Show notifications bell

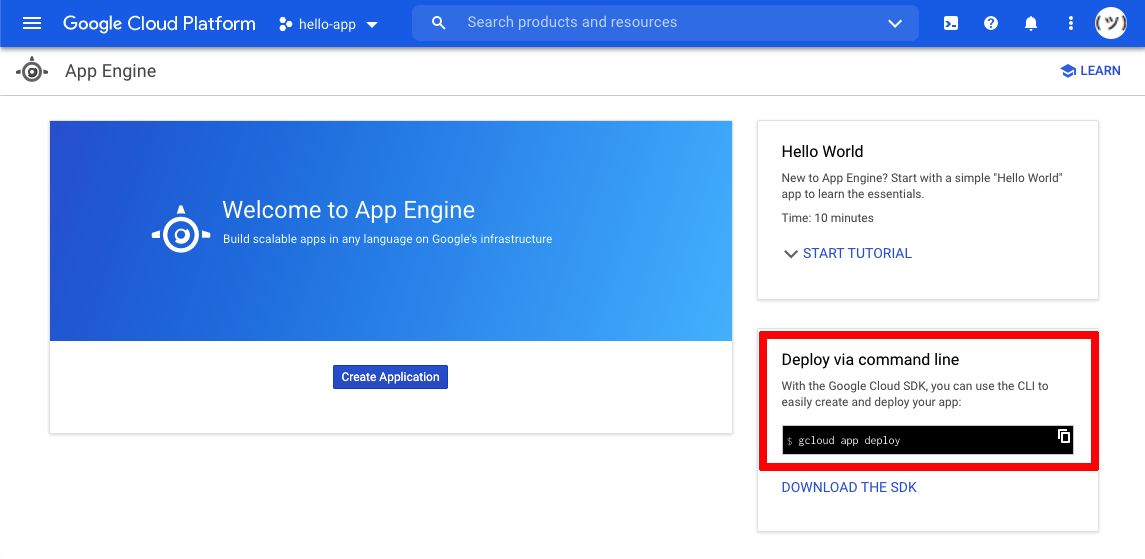click(1031, 23)
